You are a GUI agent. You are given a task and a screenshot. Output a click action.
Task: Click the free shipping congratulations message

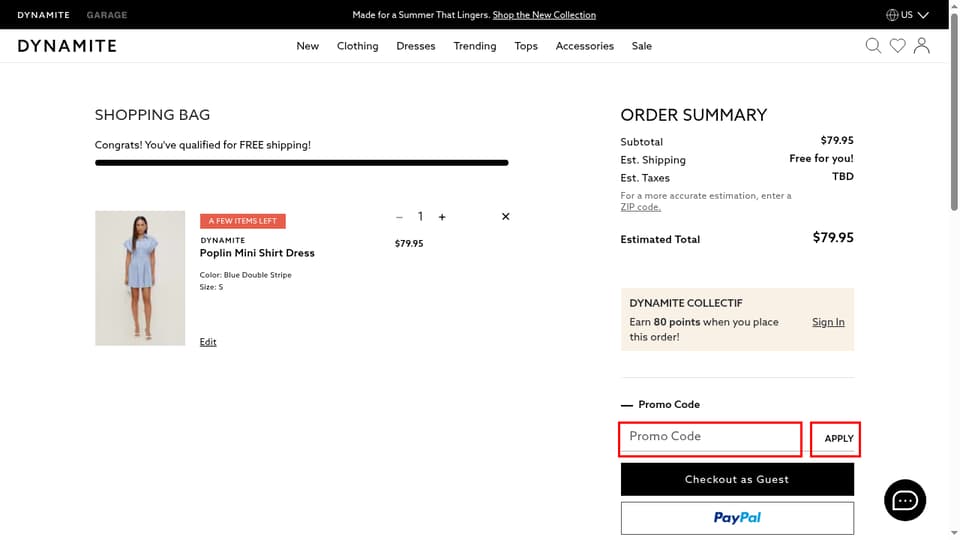(x=203, y=145)
